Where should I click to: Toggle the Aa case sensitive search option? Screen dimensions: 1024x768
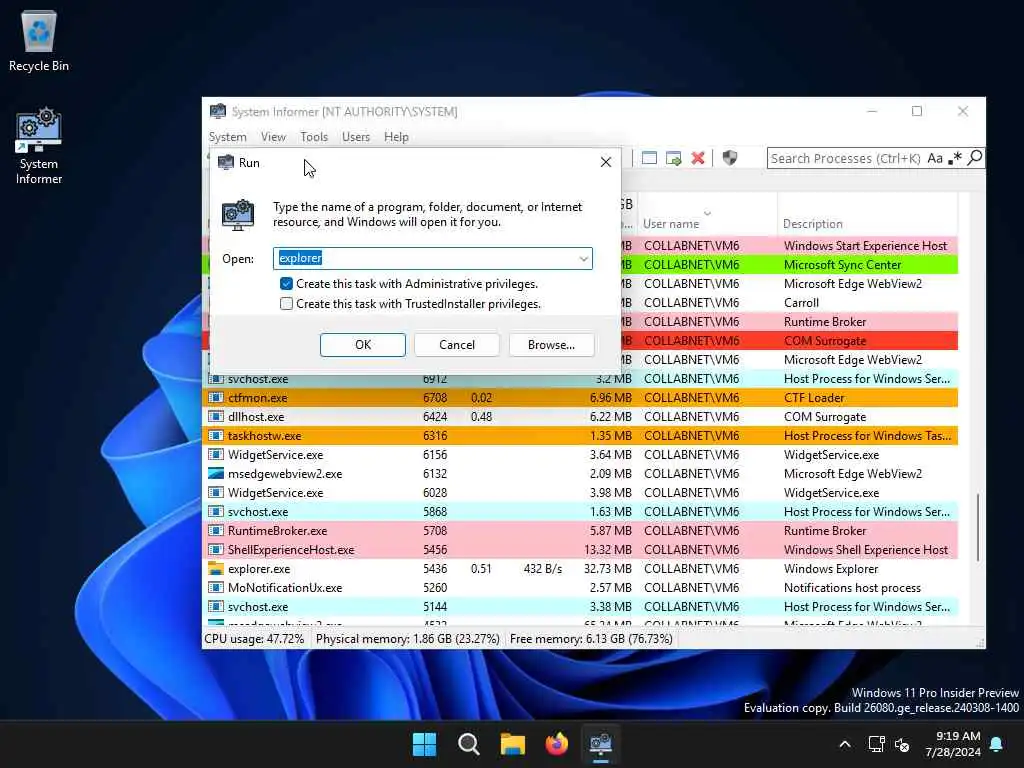click(x=935, y=158)
